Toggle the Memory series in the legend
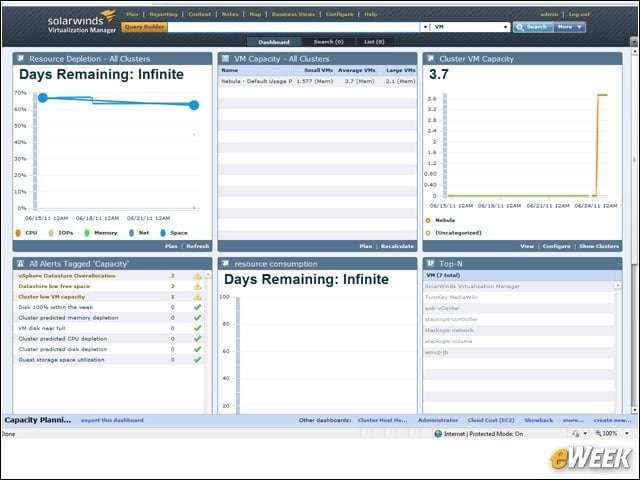Viewport: 640px width, 480px height. click(100, 233)
